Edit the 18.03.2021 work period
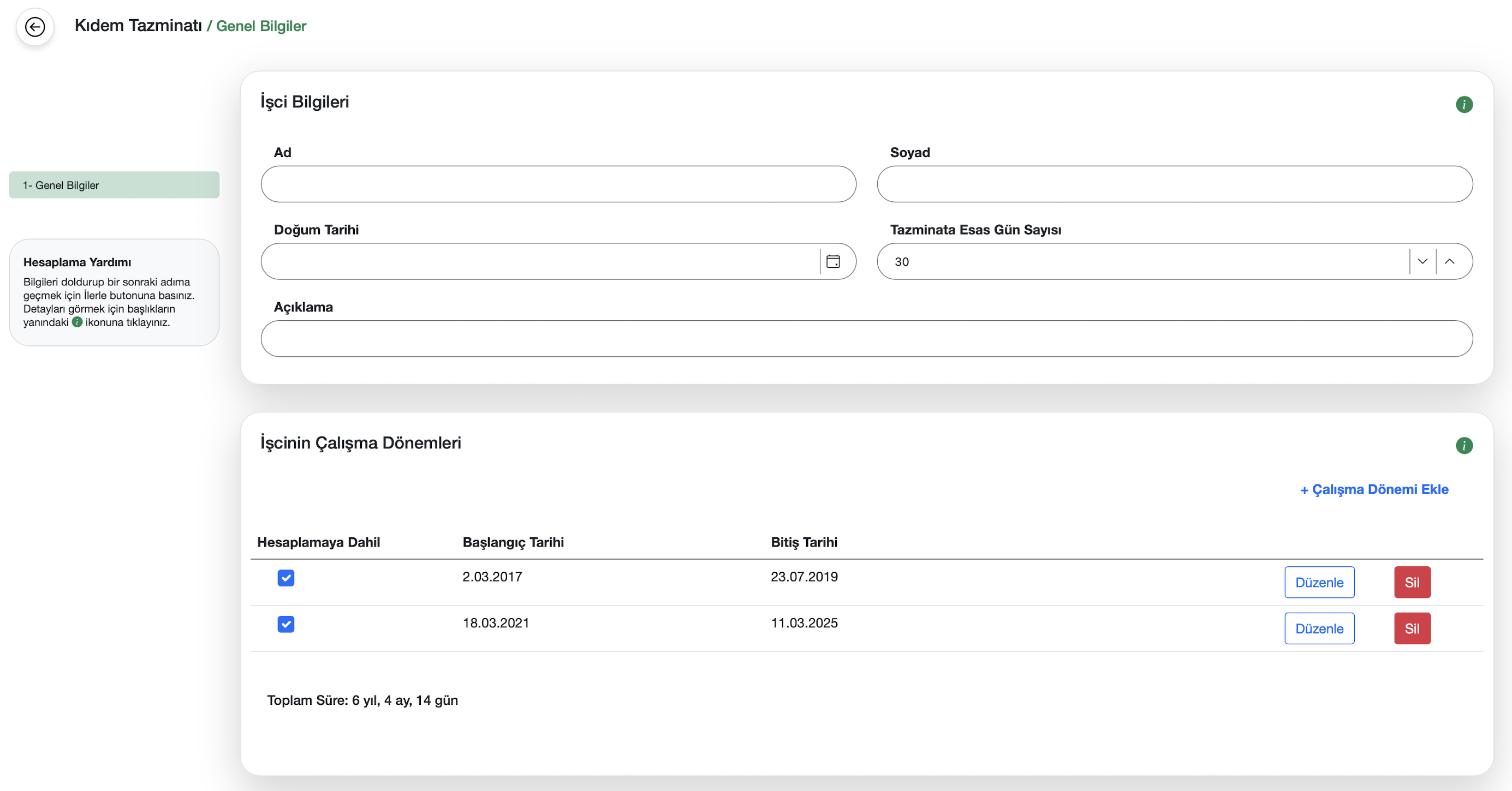 coord(1319,628)
